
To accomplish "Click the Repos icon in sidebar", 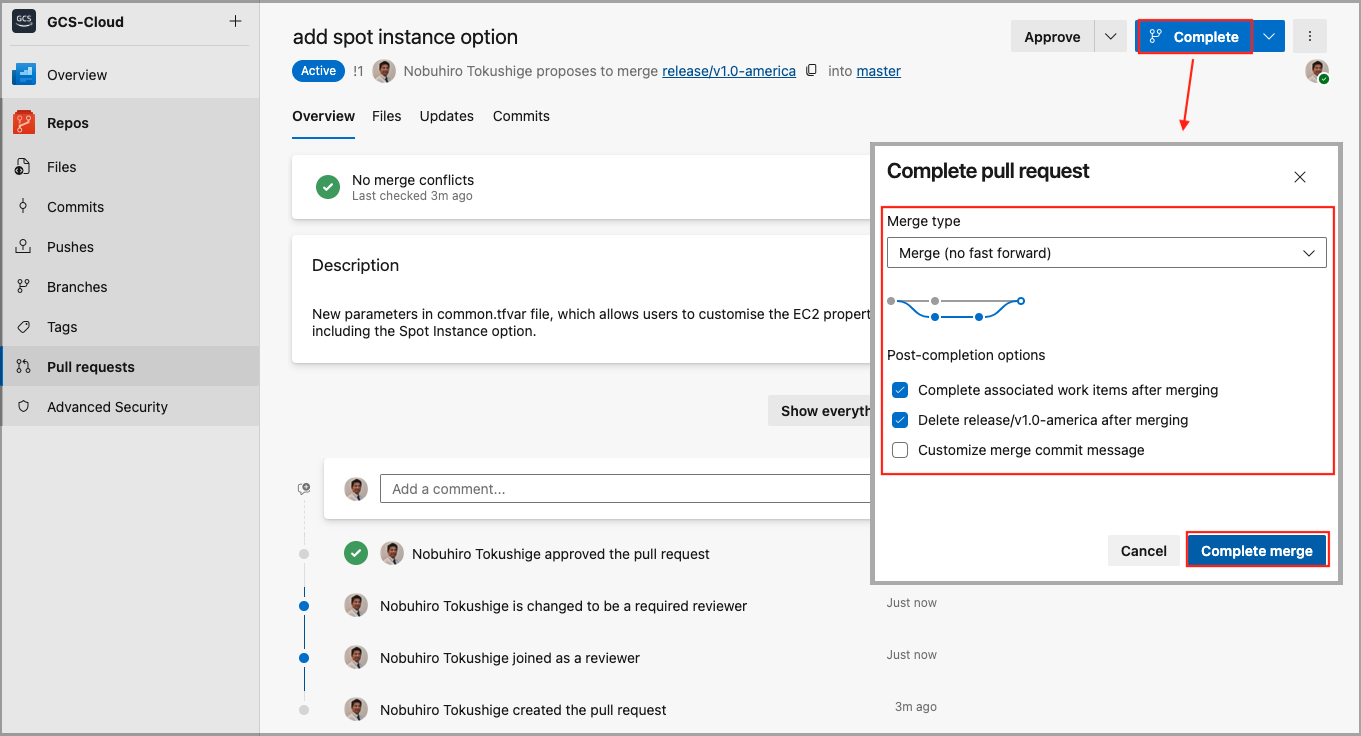I will point(25,123).
